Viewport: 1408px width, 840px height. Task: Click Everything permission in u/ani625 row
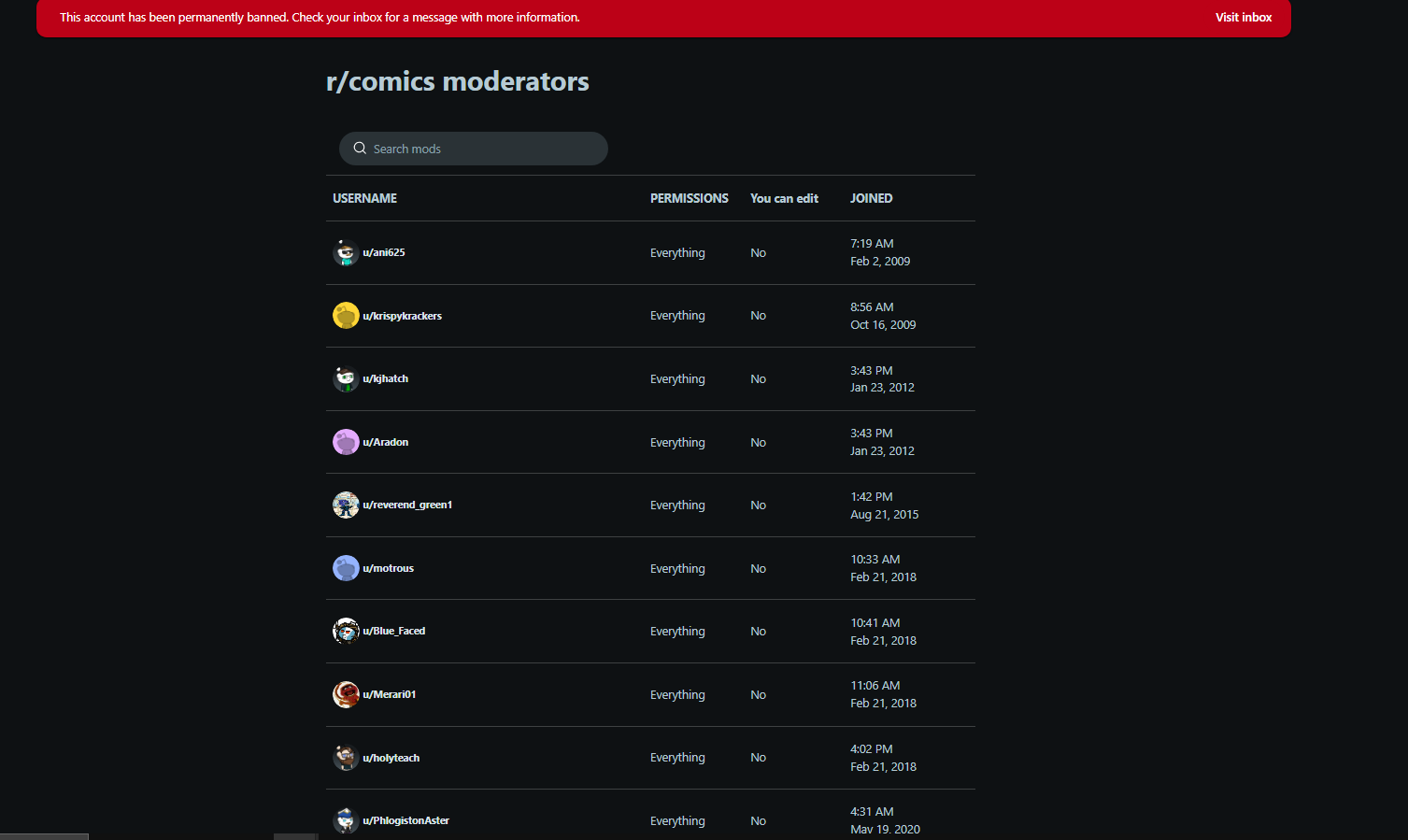click(677, 253)
